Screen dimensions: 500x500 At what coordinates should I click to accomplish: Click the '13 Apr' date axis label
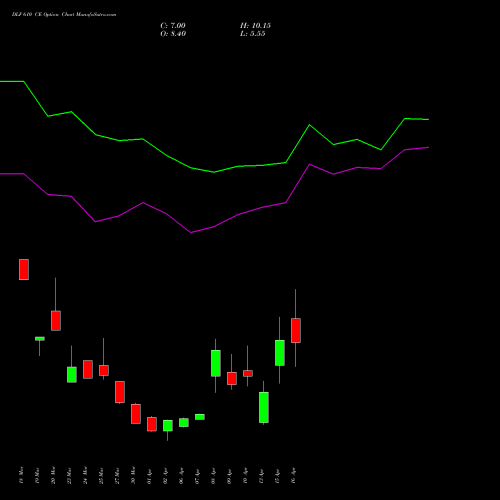262,476
